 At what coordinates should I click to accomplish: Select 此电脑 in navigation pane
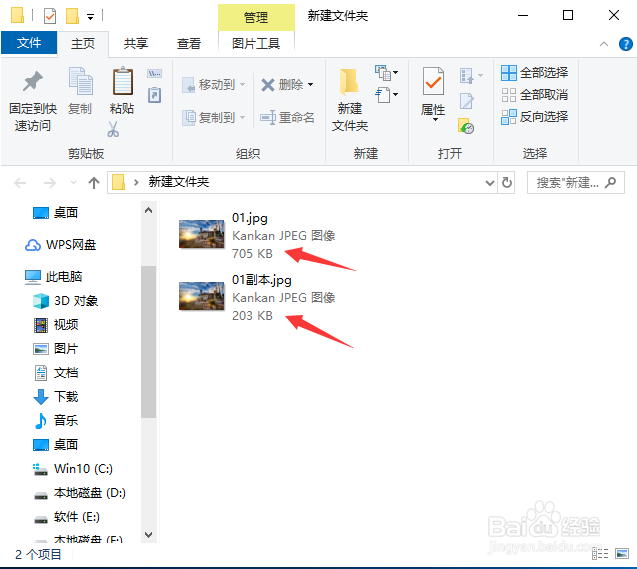tap(53, 277)
